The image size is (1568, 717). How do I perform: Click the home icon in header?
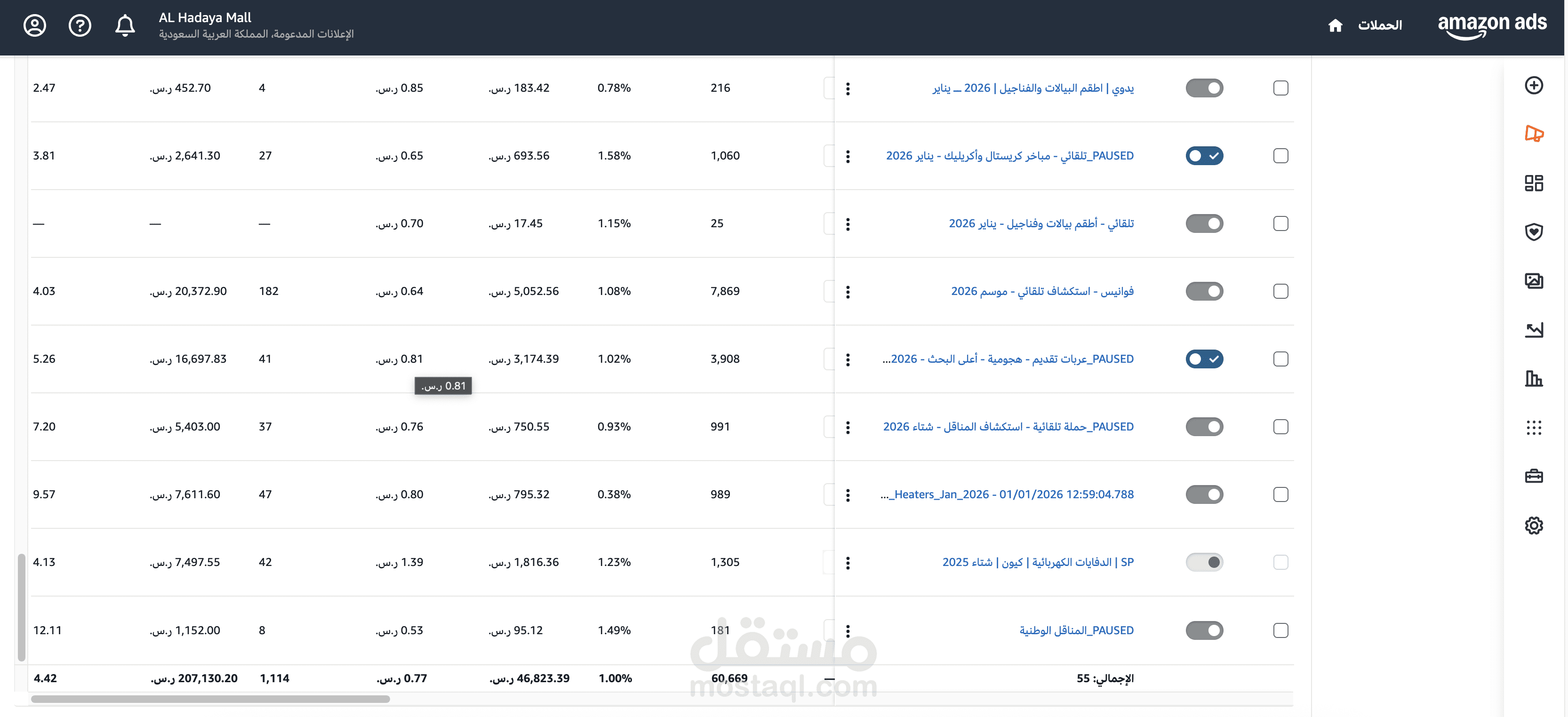tap(1335, 25)
